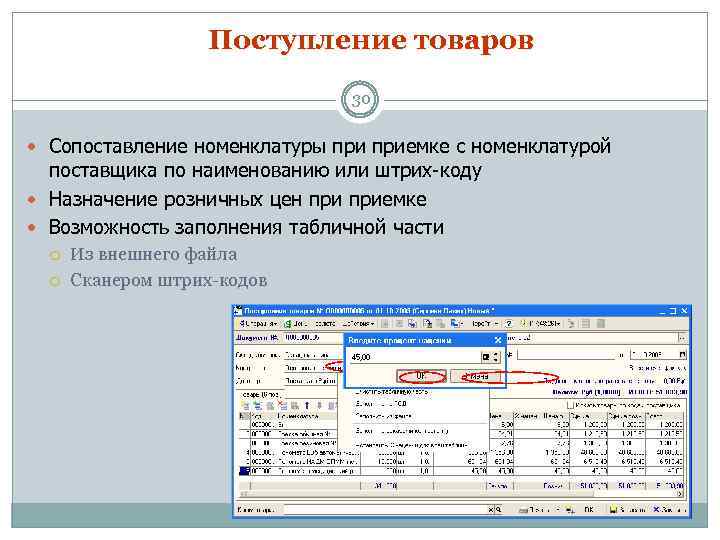Maximize the Поступление товаров document window
This screenshot has height=540, width=720.
coord(673,311)
